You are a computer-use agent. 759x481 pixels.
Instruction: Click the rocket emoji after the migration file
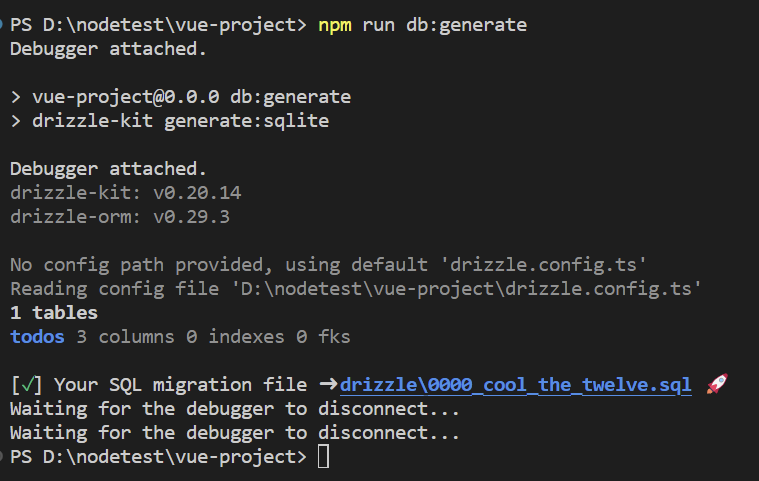click(x=716, y=385)
